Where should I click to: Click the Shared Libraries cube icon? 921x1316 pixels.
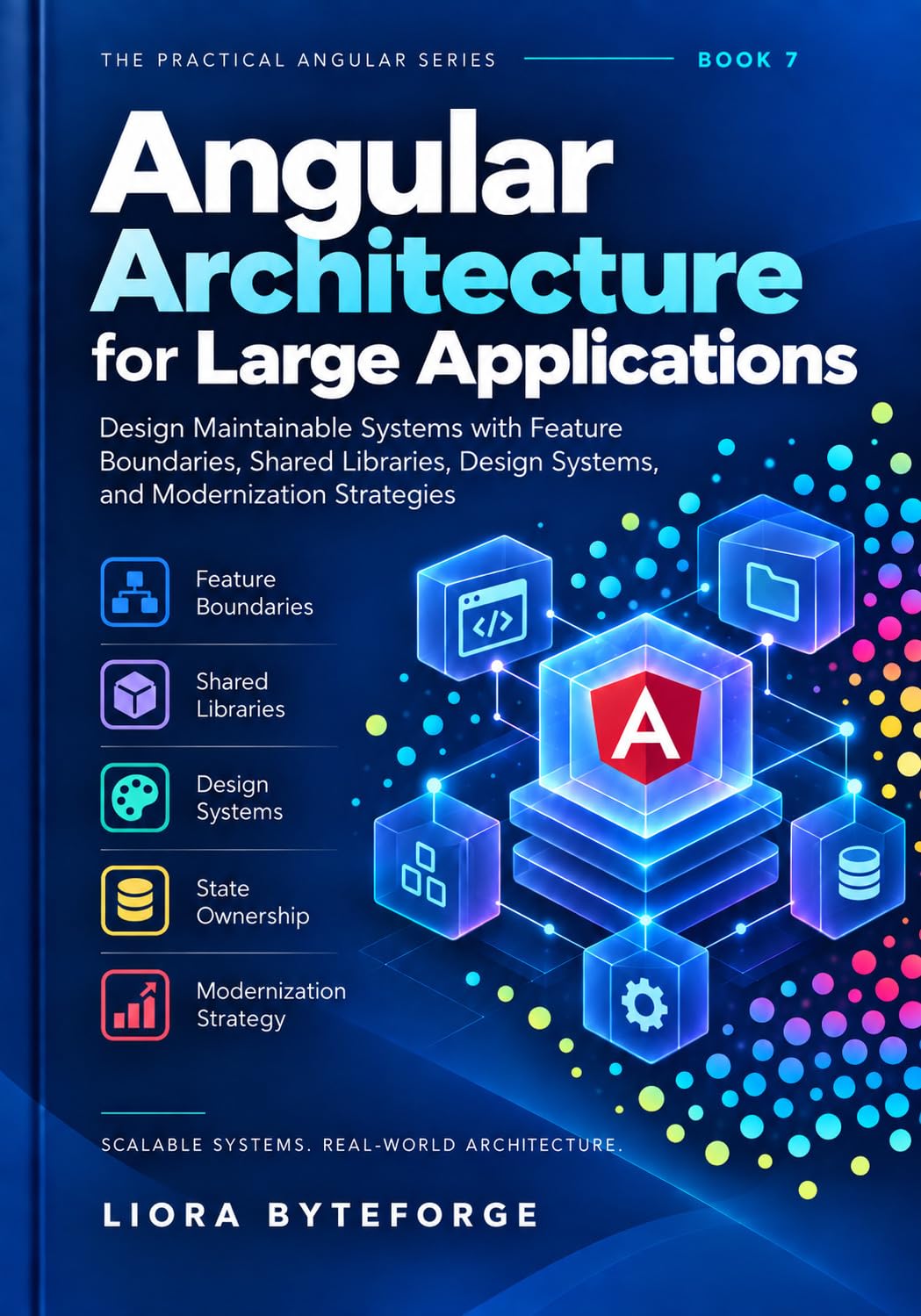click(135, 694)
